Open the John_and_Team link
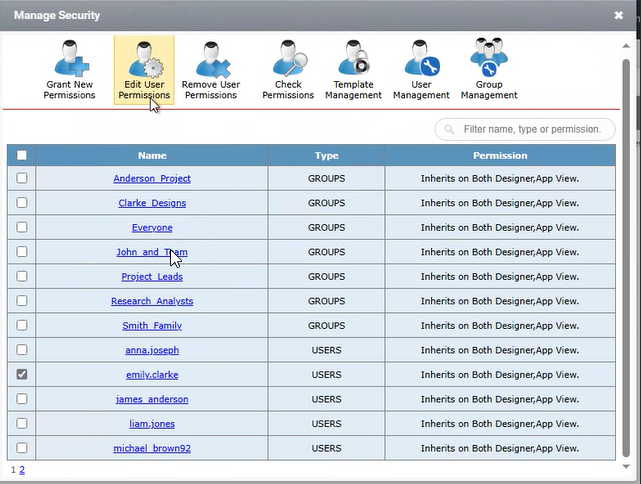The image size is (641, 484). coord(152,252)
